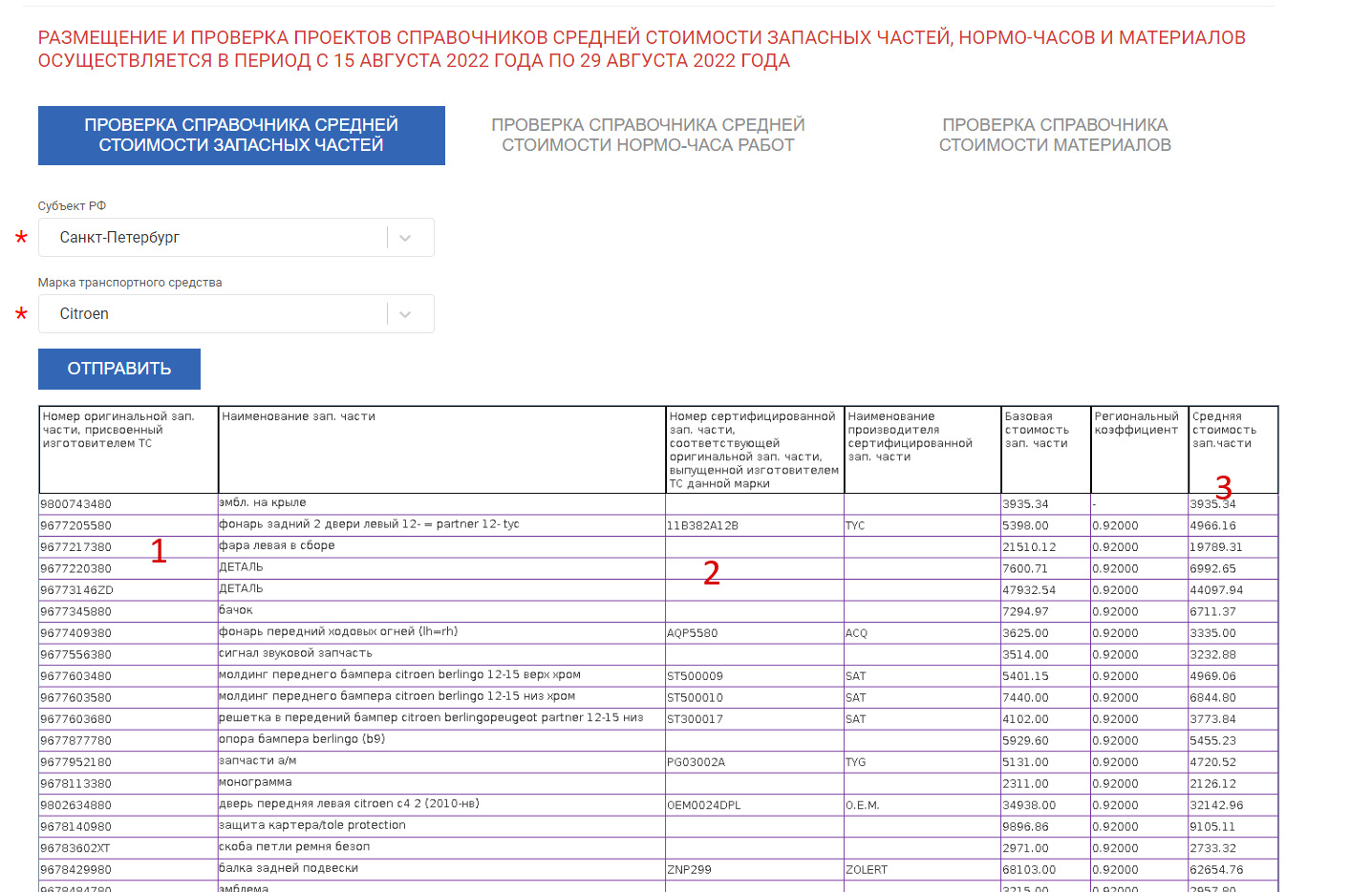Click the ОТПРАВИТЬ button
Screen dimensions: 1372x892
[119, 369]
